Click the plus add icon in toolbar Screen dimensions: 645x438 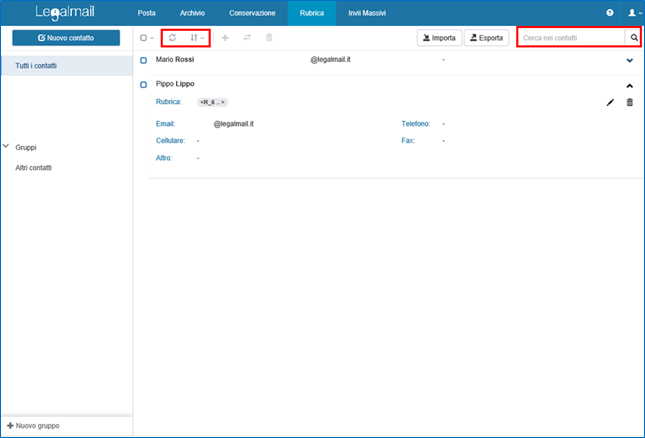(224, 38)
